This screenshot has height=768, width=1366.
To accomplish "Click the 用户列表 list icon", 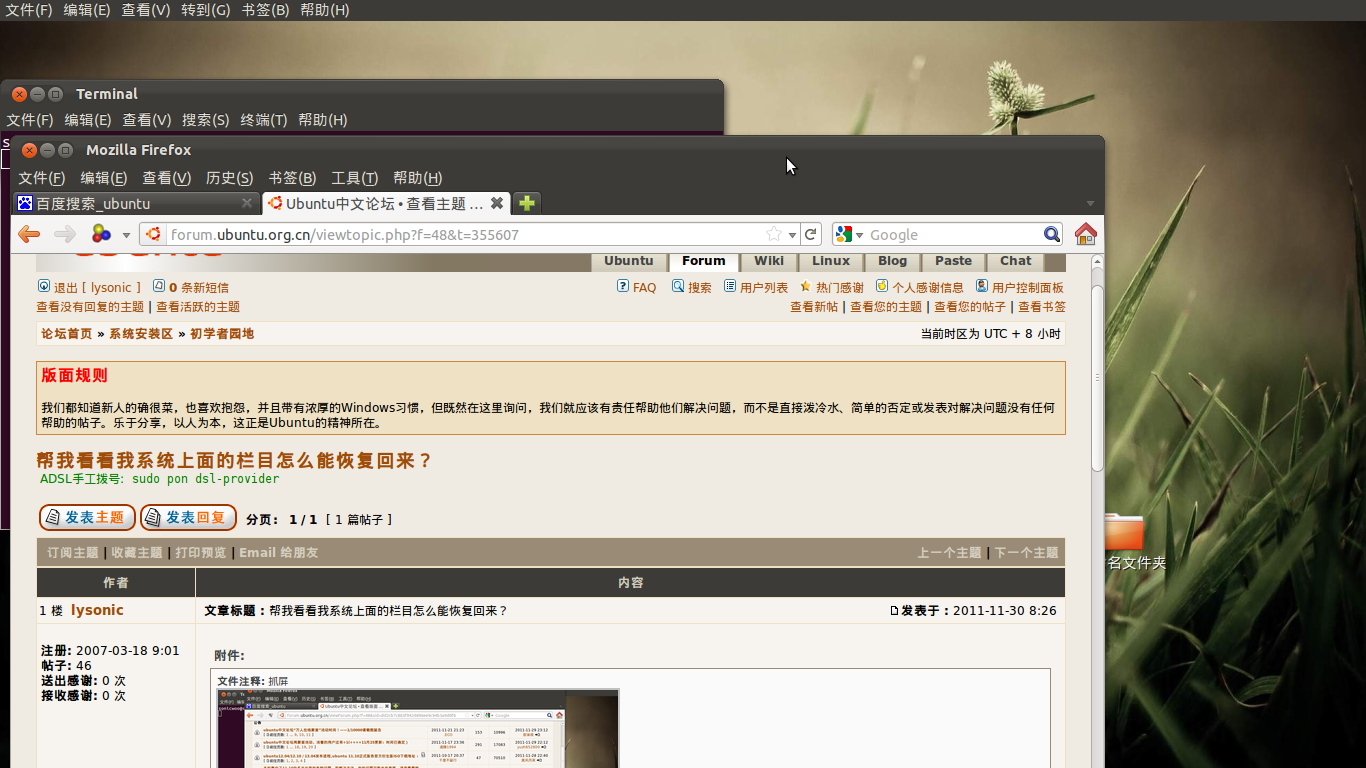I will pyautogui.click(x=730, y=286).
